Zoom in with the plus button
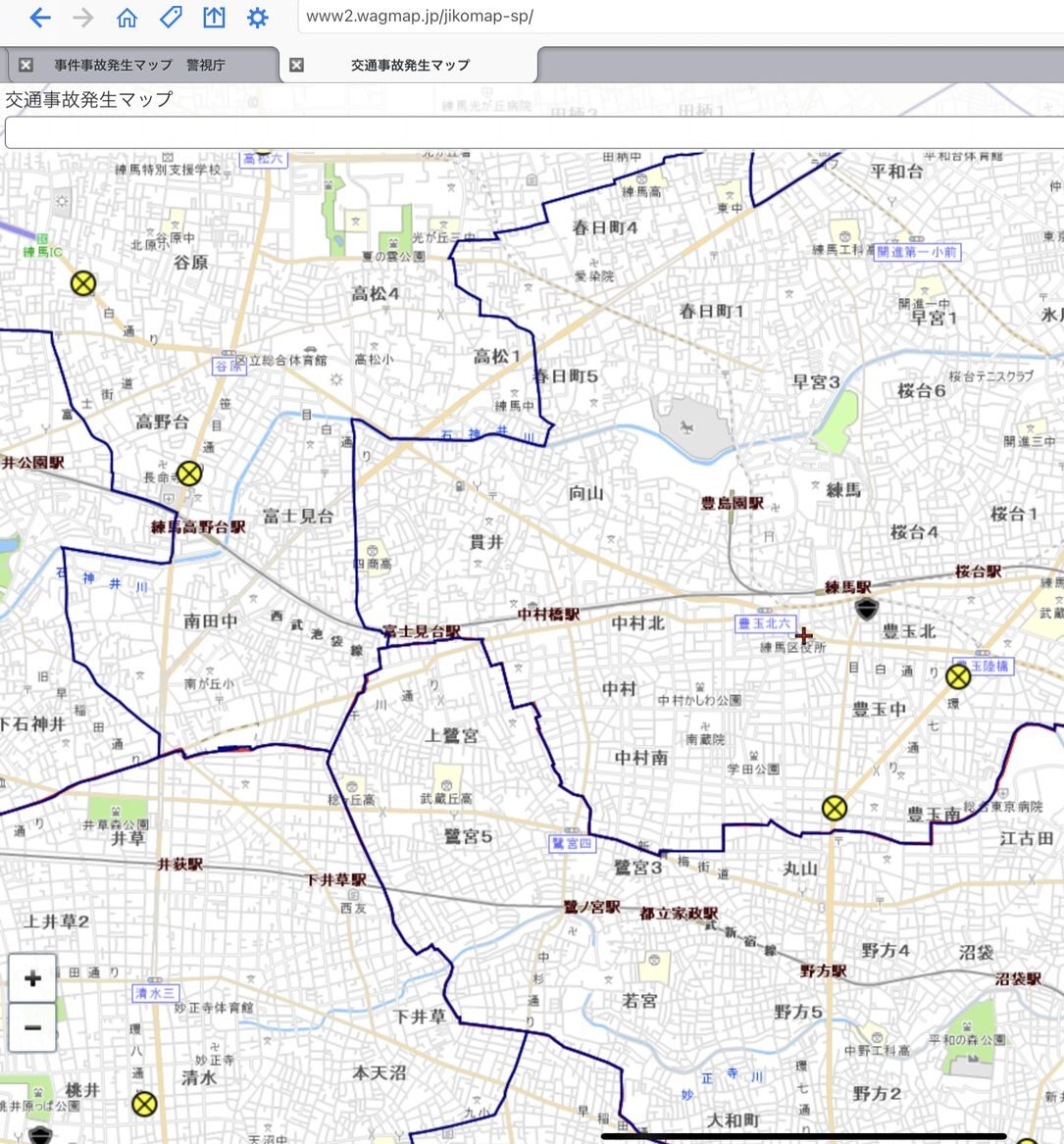 coord(32,978)
